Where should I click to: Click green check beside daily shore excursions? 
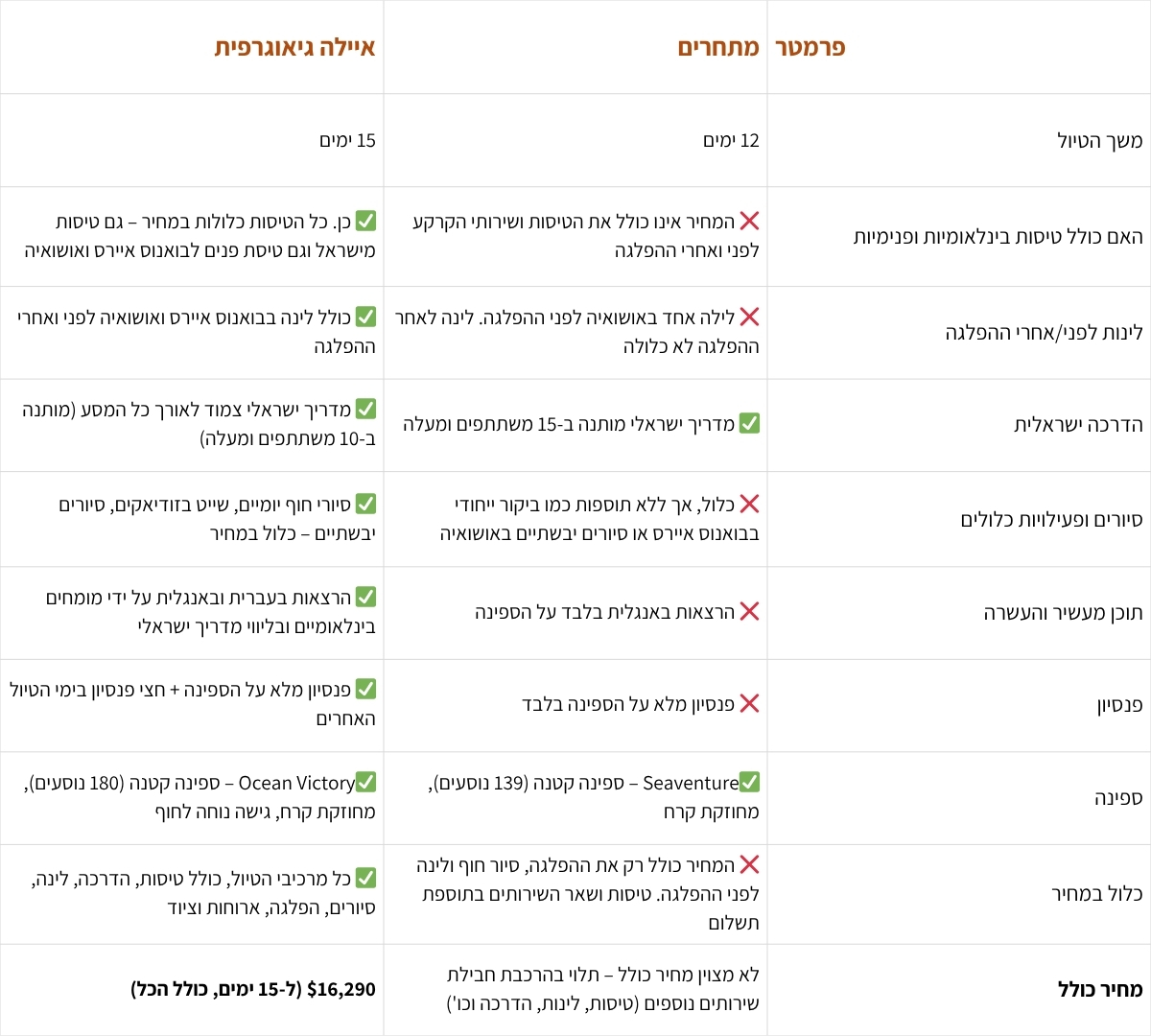tap(365, 504)
